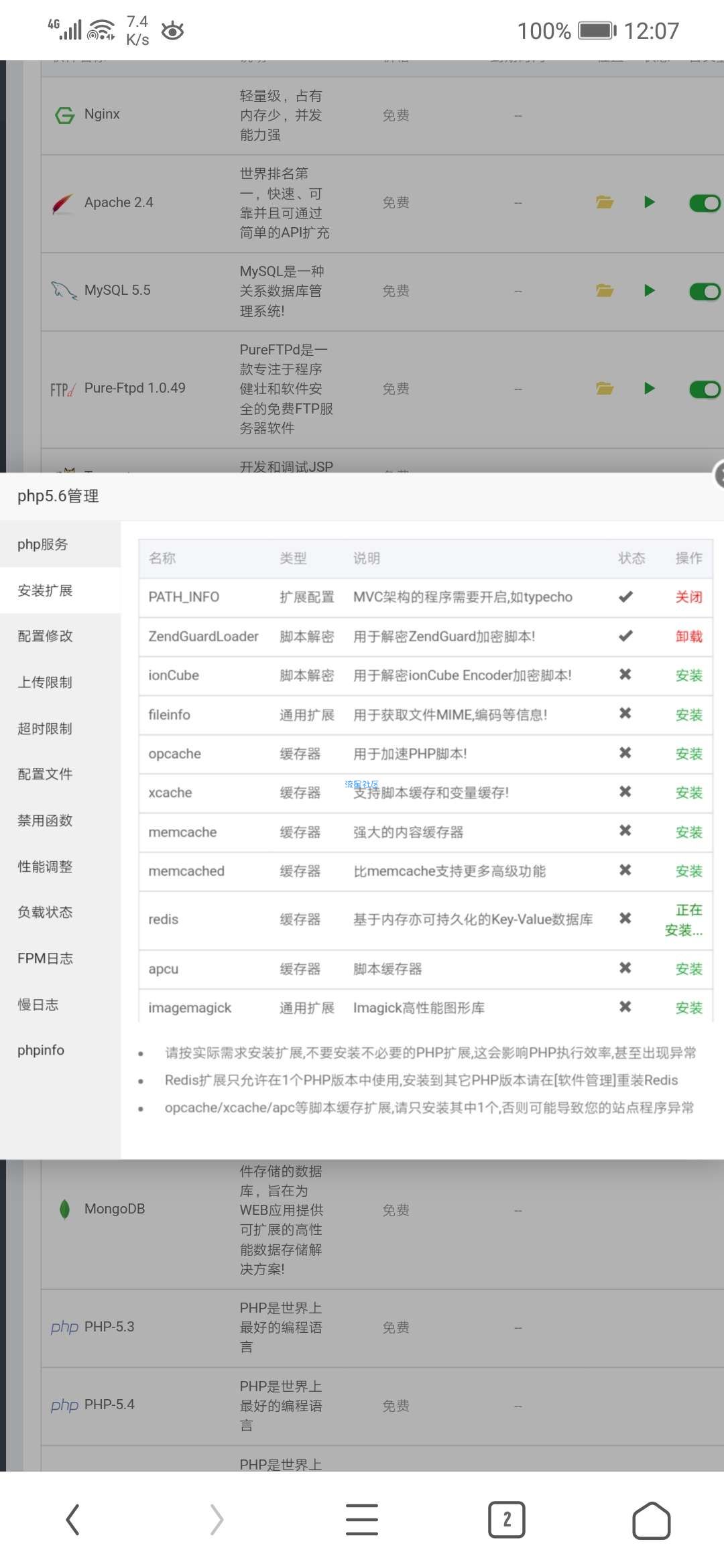Image resolution: width=724 pixels, height=1568 pixels.
Task: Tap the browser back arrow
Action: (72, 1519)
